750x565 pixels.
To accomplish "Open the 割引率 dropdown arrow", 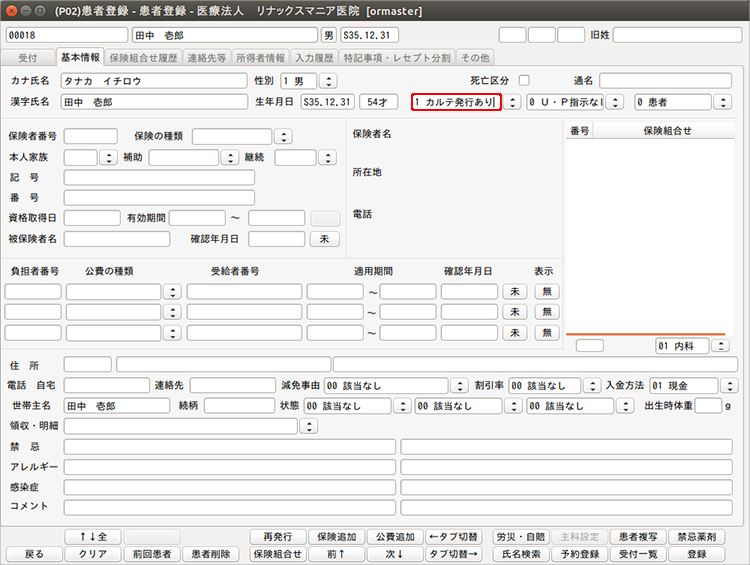I will pyautogui.click(x=592, y=385).
